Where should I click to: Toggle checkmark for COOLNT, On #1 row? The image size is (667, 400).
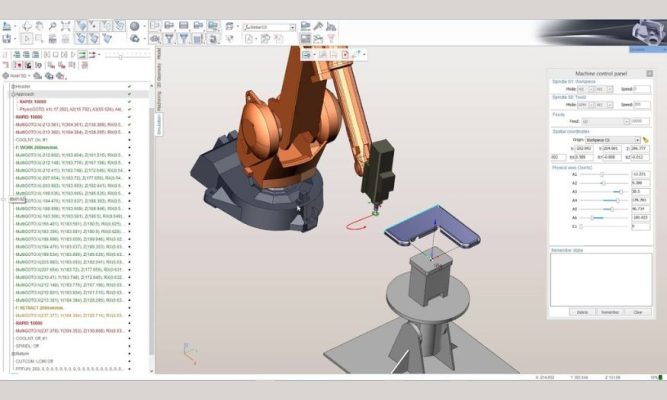(x=129, y=140)
